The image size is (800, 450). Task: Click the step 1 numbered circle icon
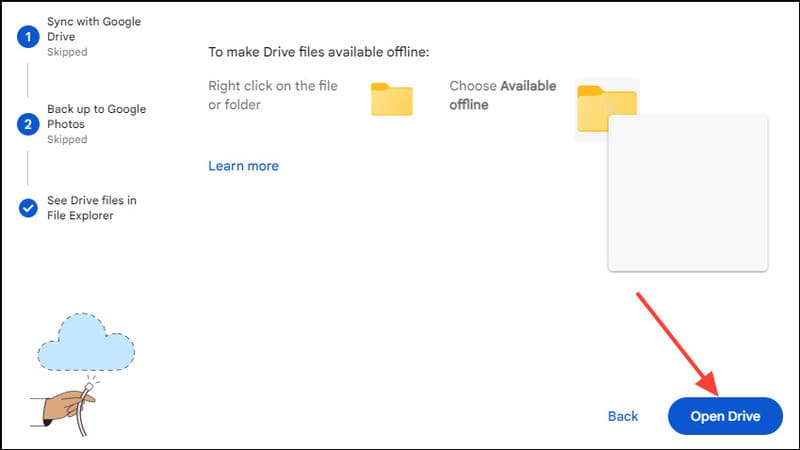28,37
